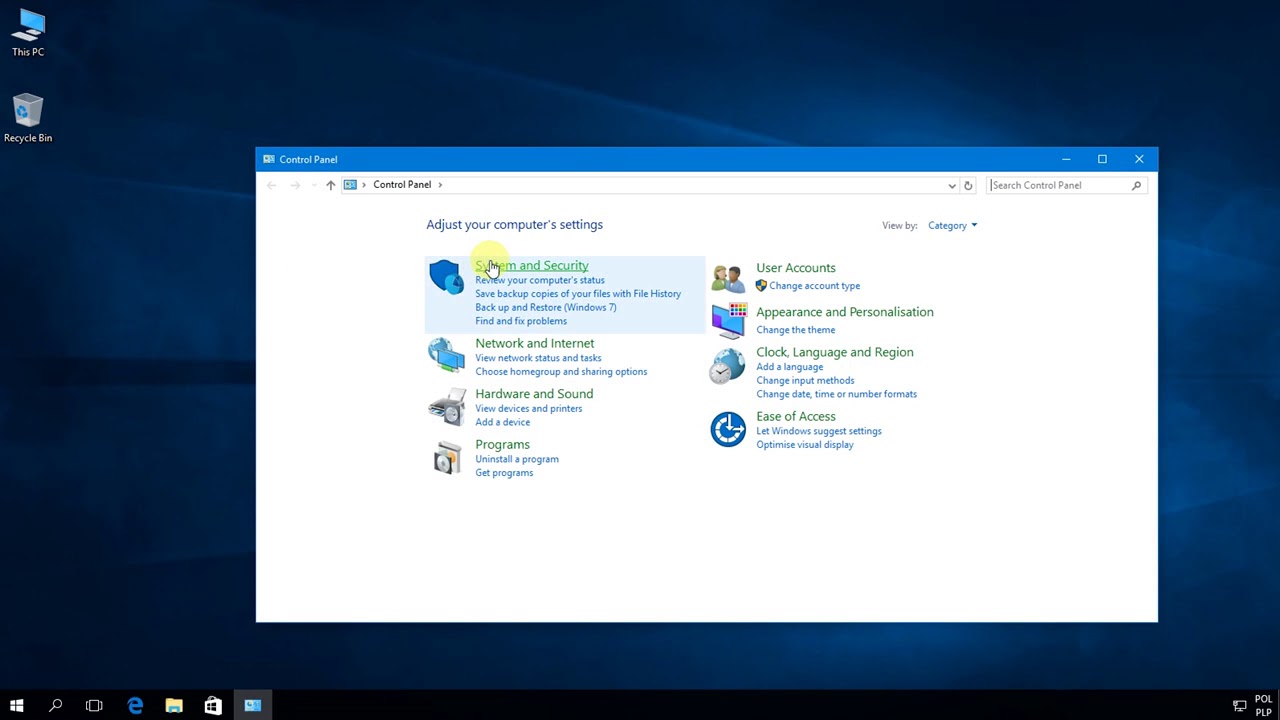Image resolution: width=1280 pixels, height=720 pixels.
Task: Open Back up and Restore (Windows 7)
Action: 546,307
